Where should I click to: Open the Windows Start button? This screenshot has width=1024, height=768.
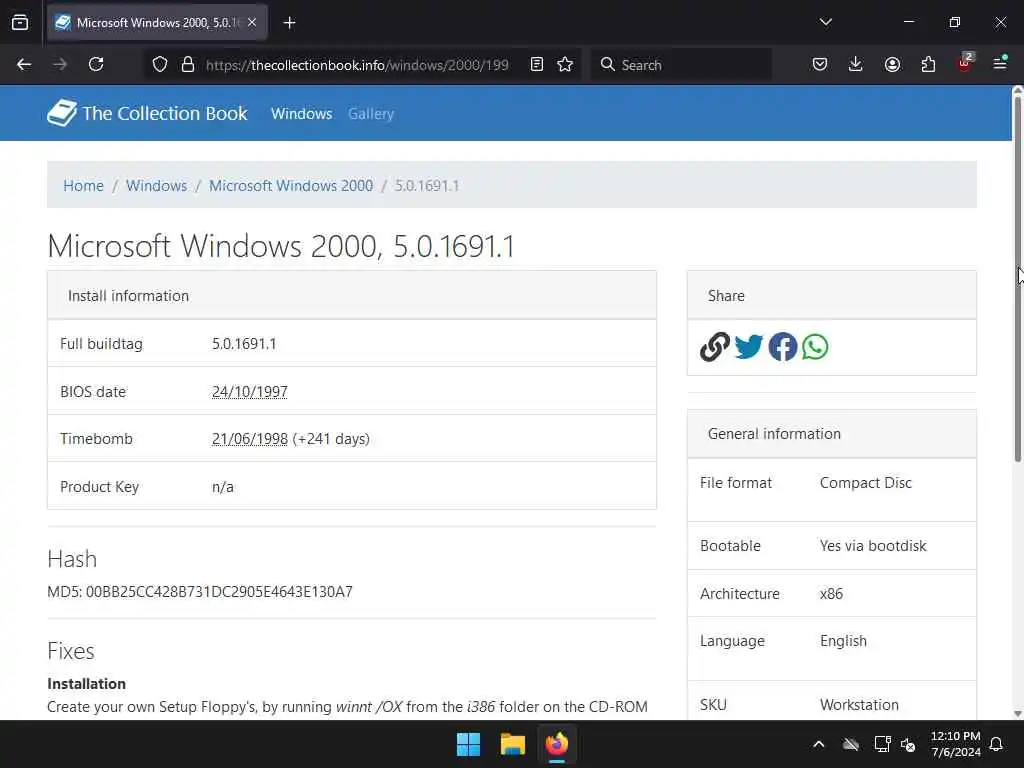click(x=468, y=744)
